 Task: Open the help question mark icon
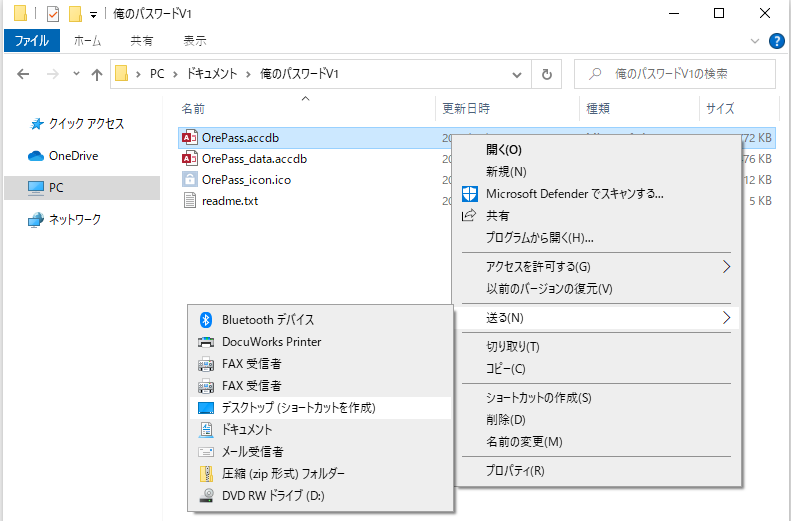[x=776, y=41]
